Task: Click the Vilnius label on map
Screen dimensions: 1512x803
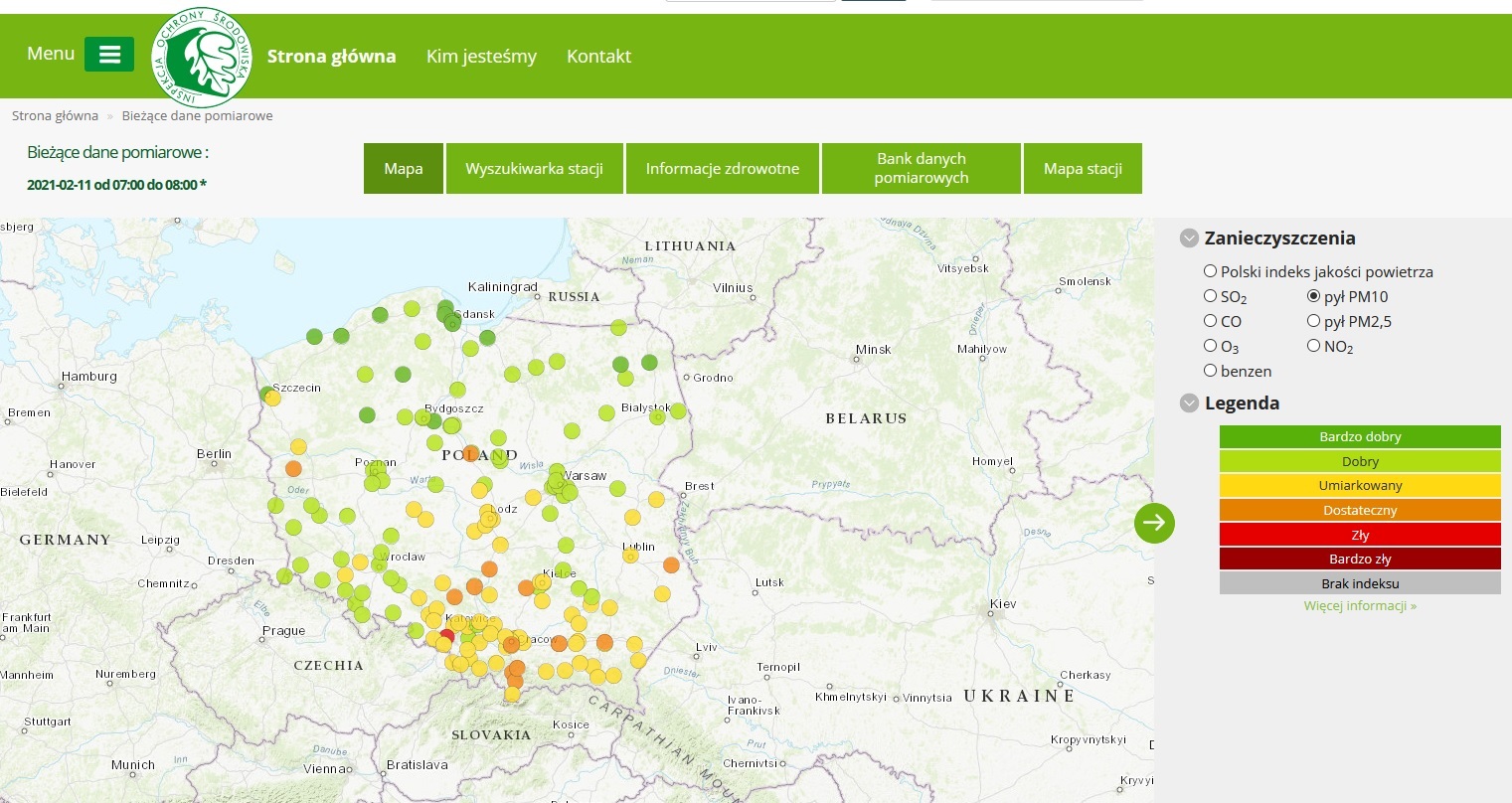Action: [733, 288]
